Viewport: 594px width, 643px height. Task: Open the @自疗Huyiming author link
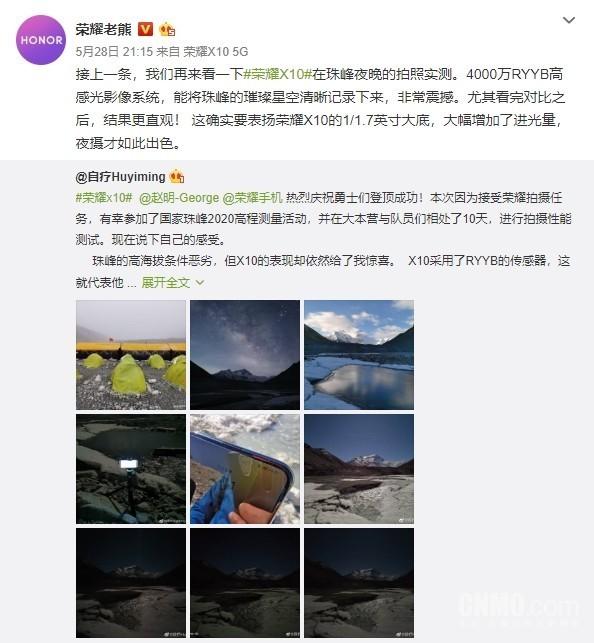point(120,177)
